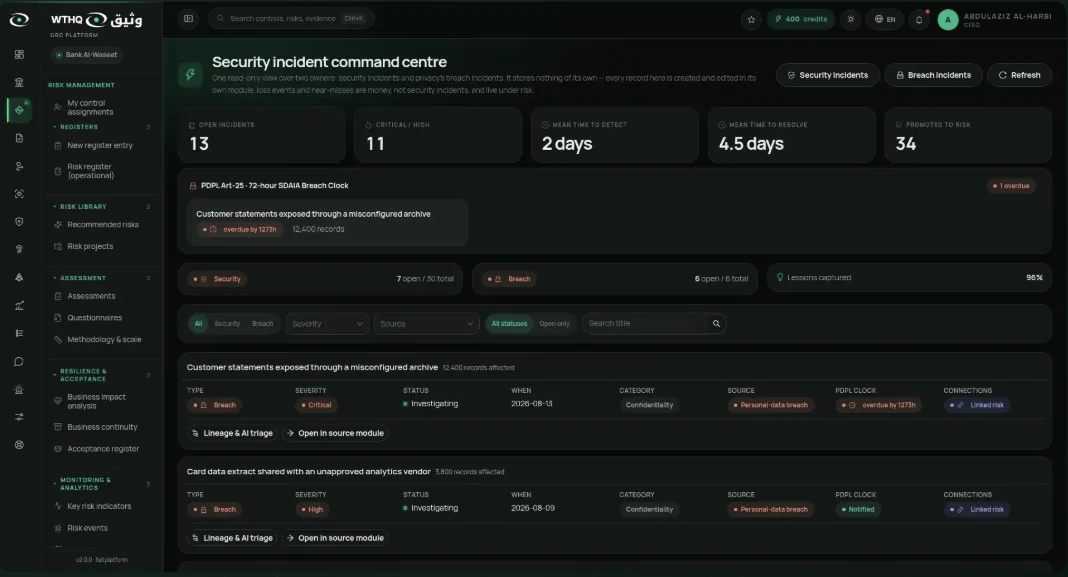Open in source module for Customer statements incident

click(335, 433)
